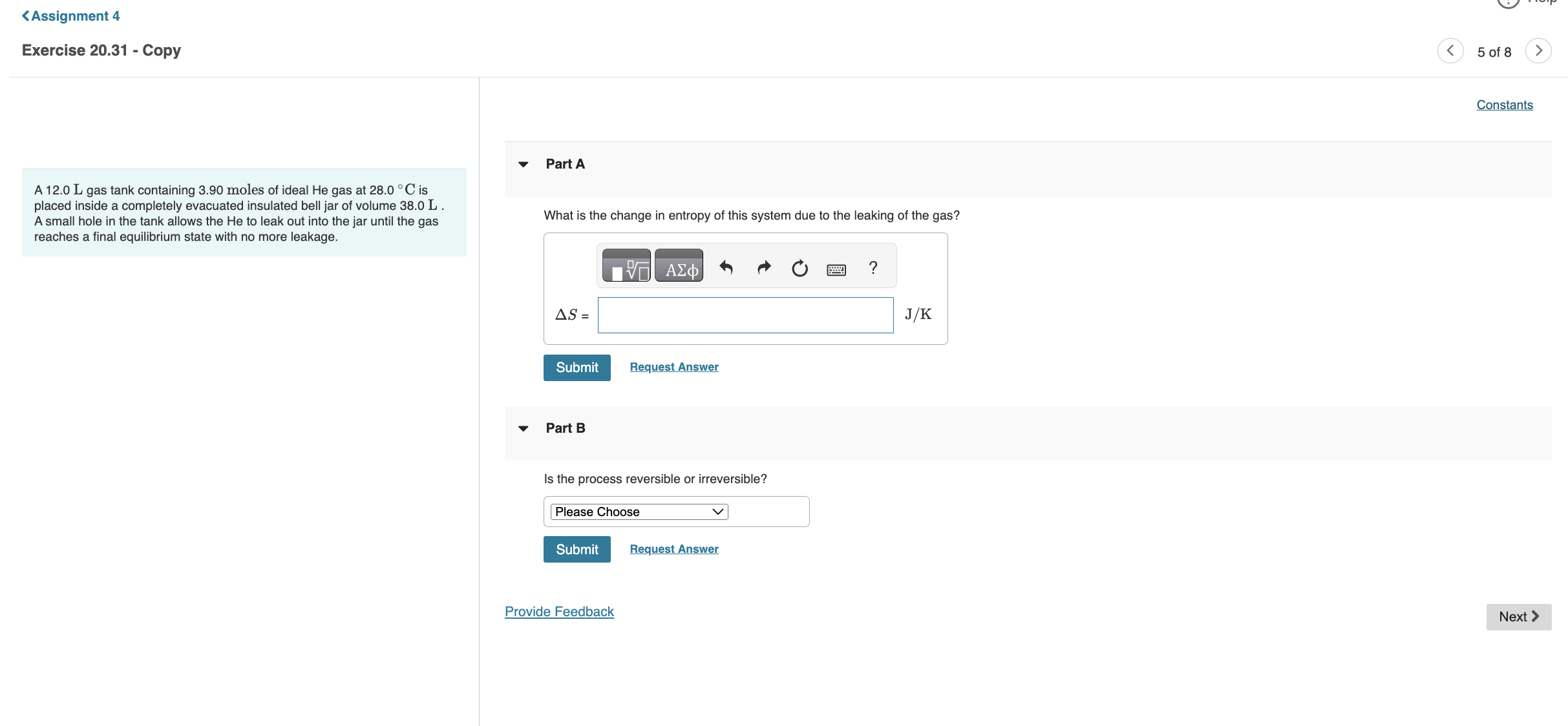This screenshot has width=1568, height=726.
Task: Submit the Part A answer
Action: pos(577,368)
